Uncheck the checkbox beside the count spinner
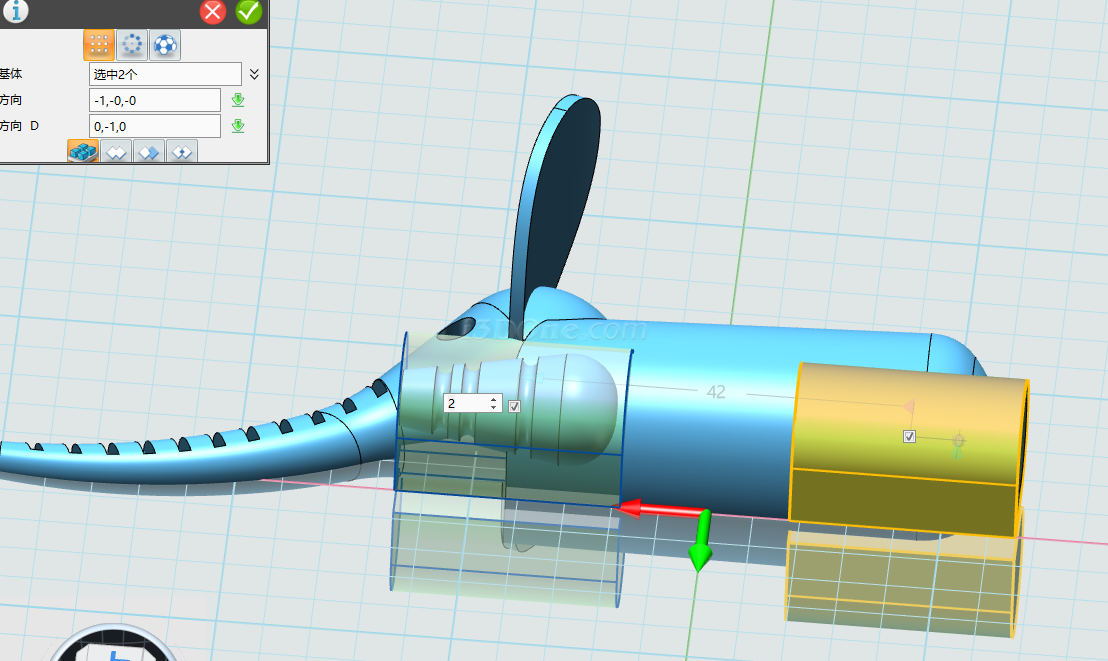This screenshot has height=661, width=1108. (x=514, y=405)
